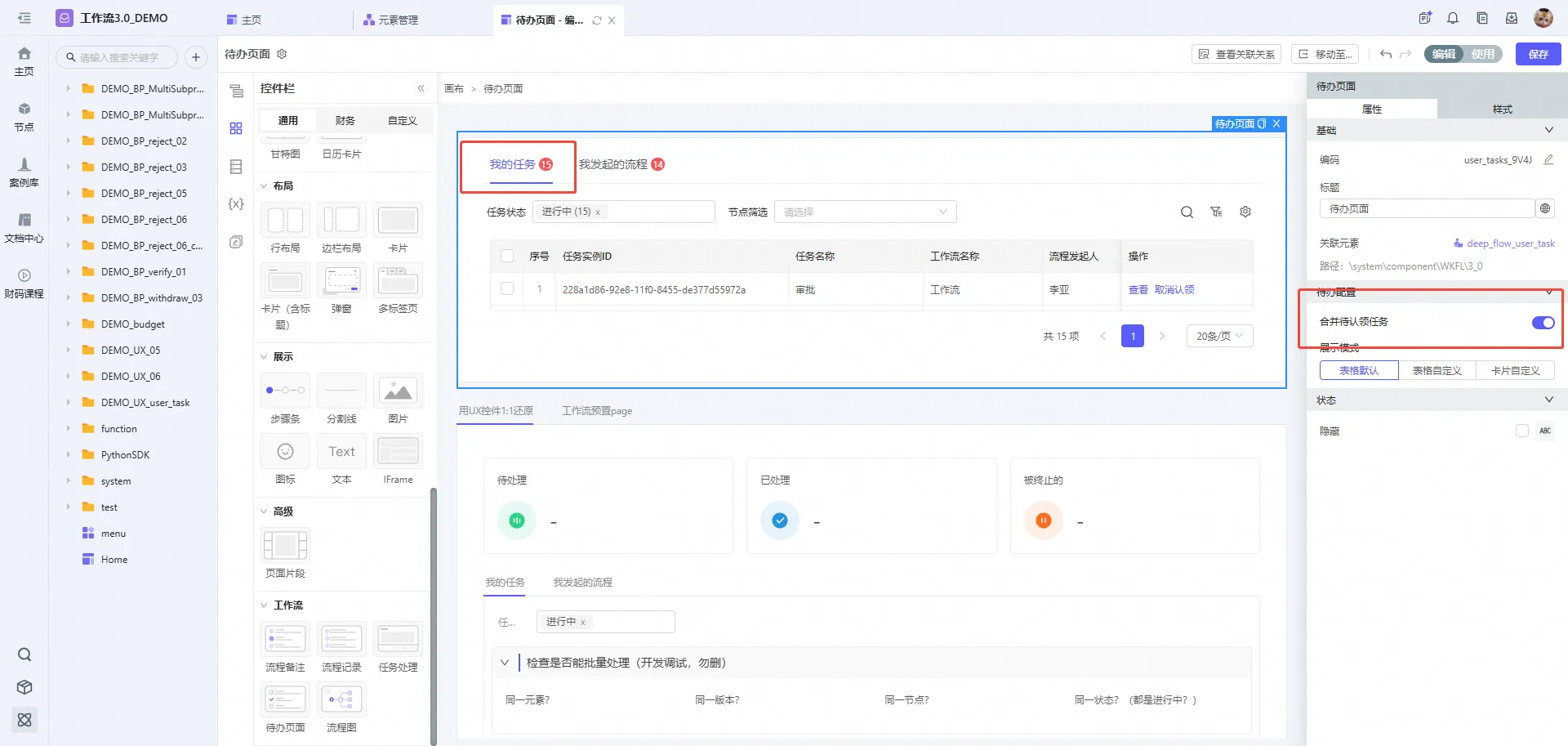Open table settings gear icon
The image size is (1568, 746).
point(1245,212)
